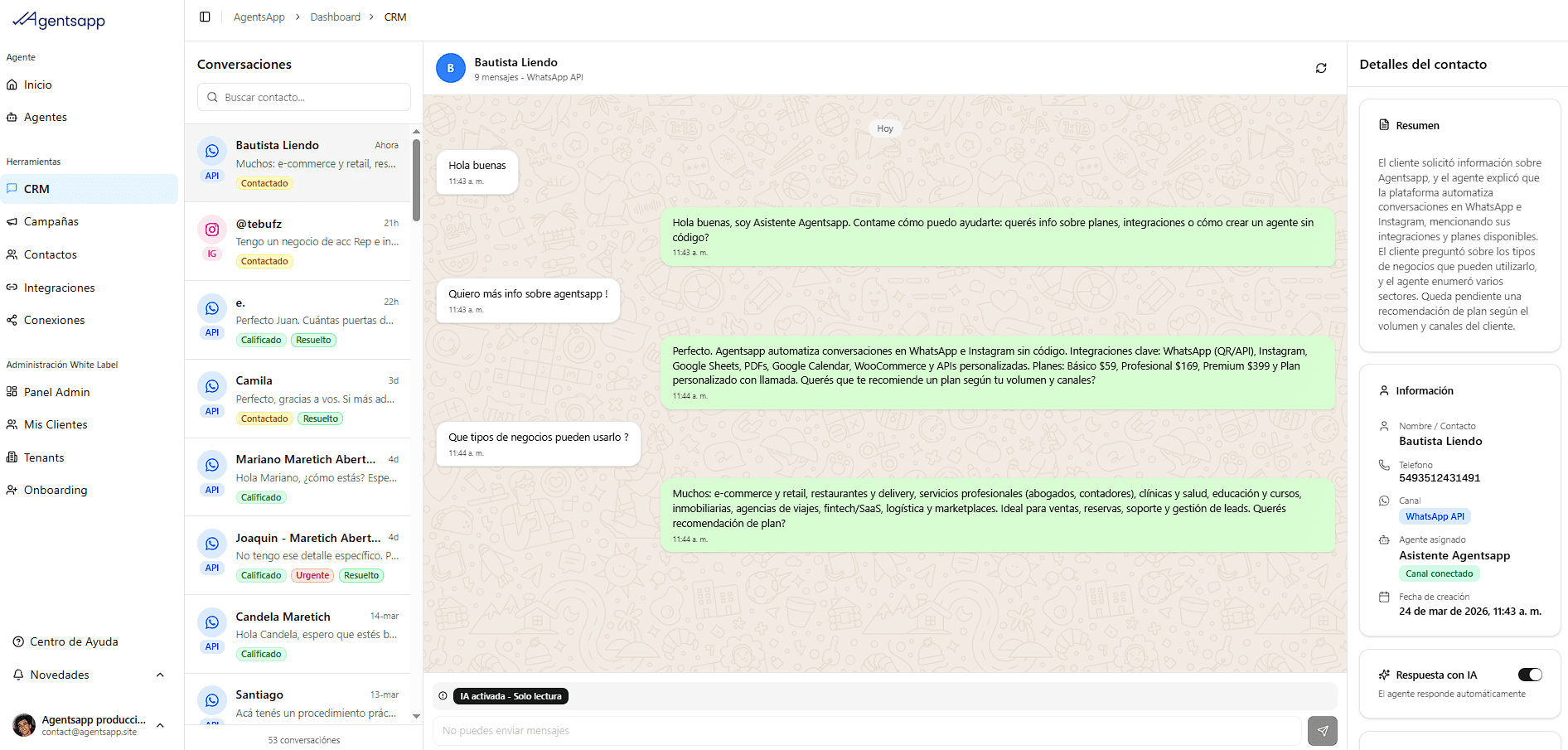The image size is (1568, 750).
Task: Click the Agentsapp logo
Action: 58,19
